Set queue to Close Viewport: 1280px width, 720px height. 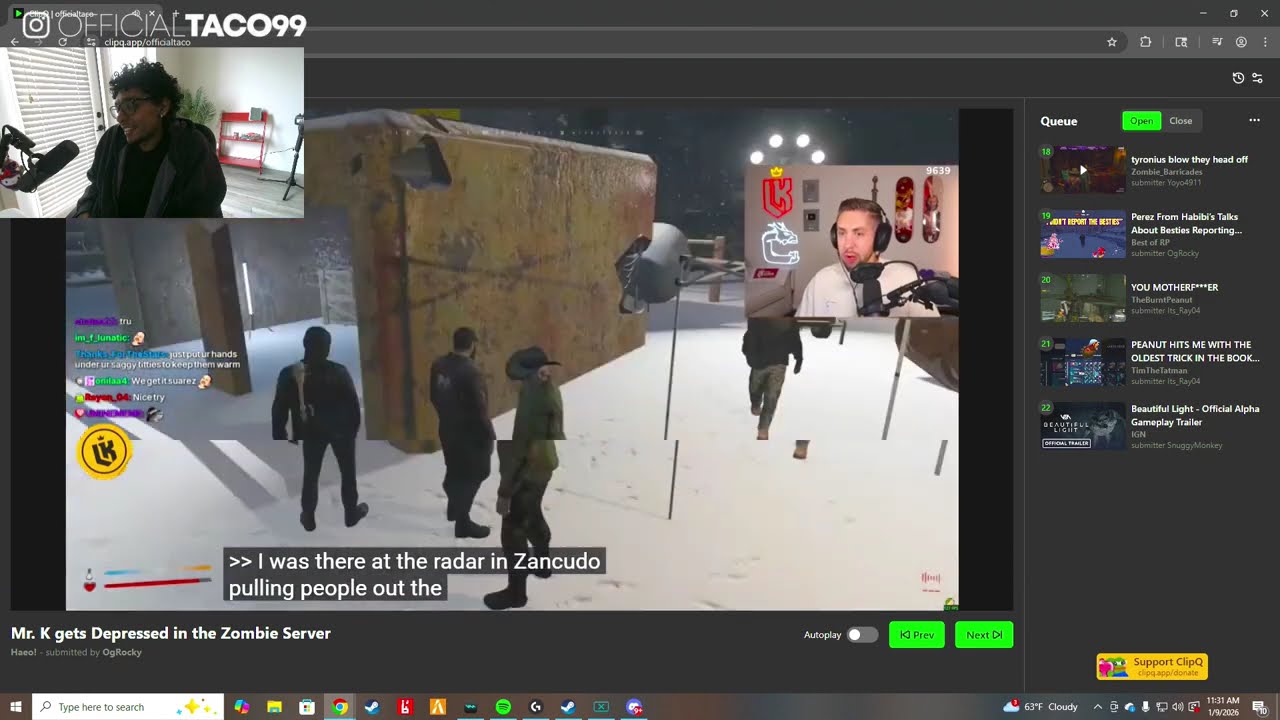1181,121
